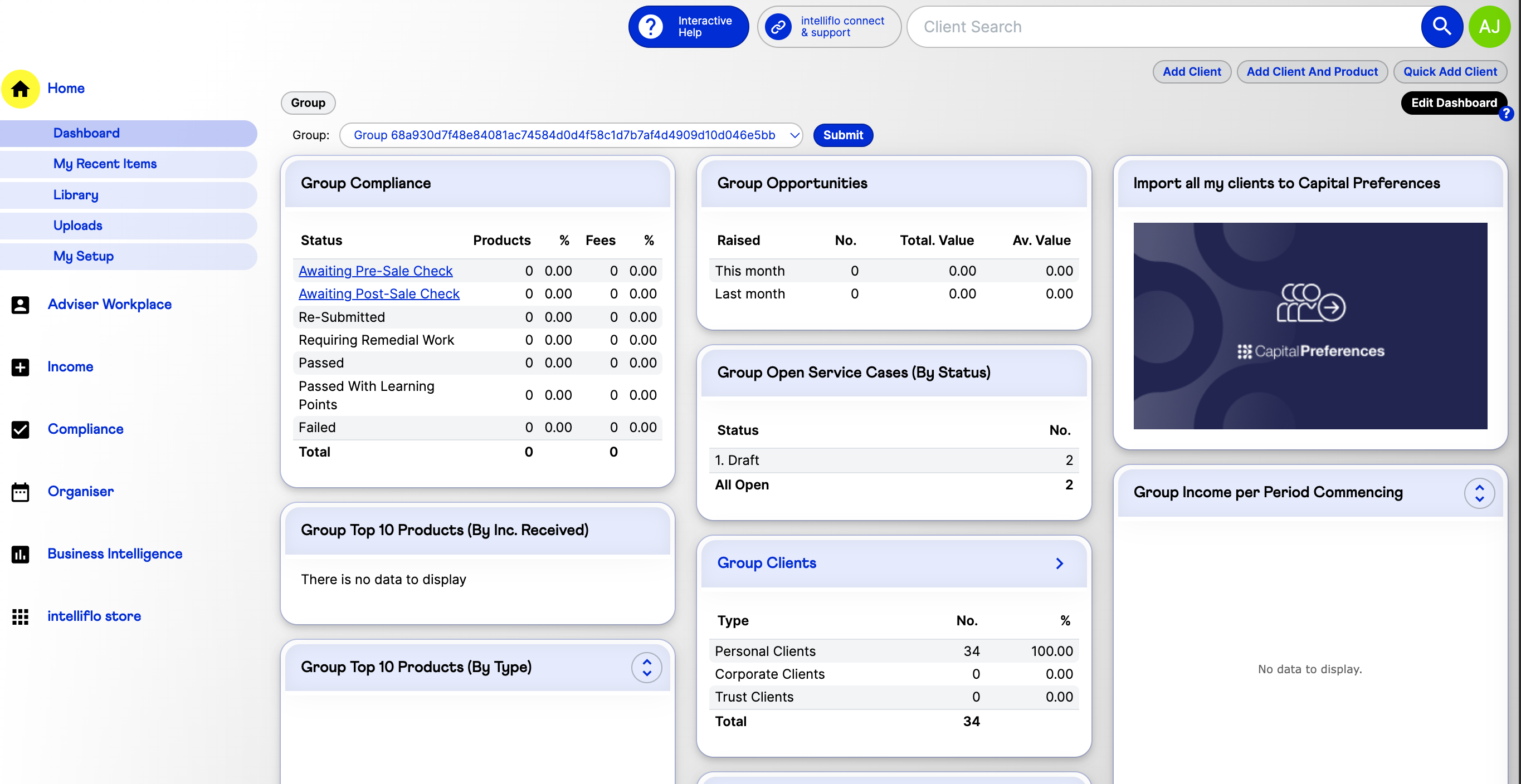The width and height of the screenshot is (1521, 784).
Task: Click the Personal Clients row
Action: [893, 651]
